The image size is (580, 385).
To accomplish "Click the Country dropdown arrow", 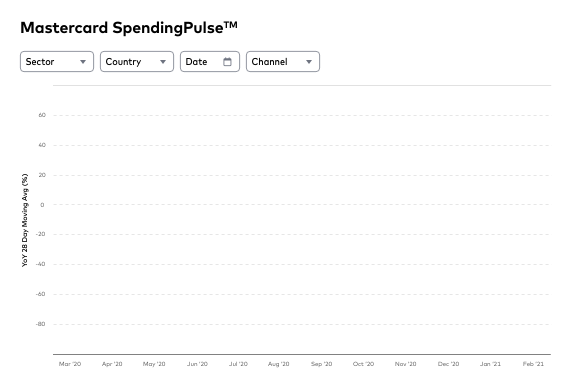I will tap(163, 62).
